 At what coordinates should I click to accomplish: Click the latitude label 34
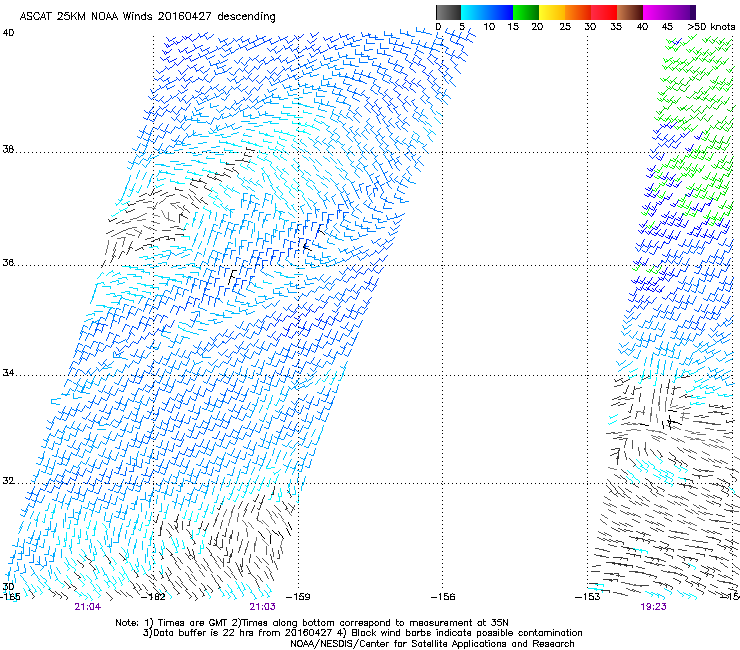(x=8, y=373)
